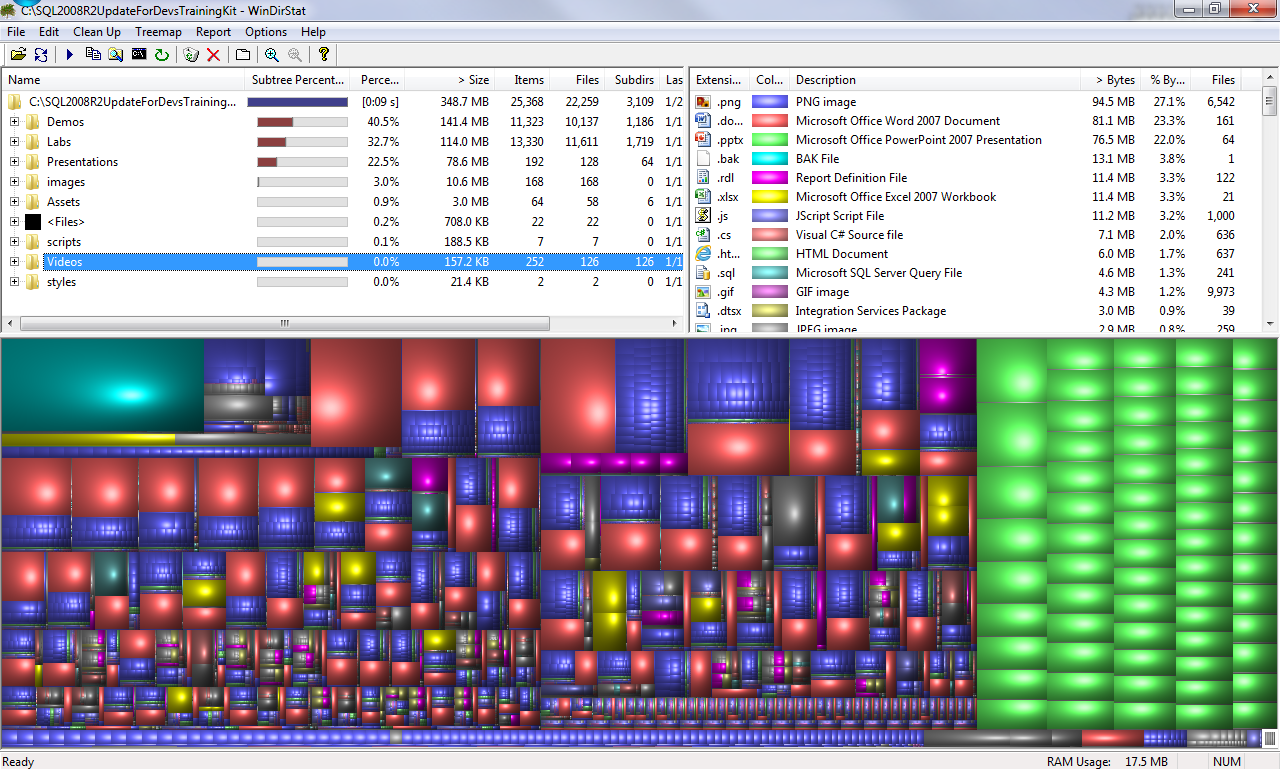Expand the scripts folder node

tap(14, 242)
